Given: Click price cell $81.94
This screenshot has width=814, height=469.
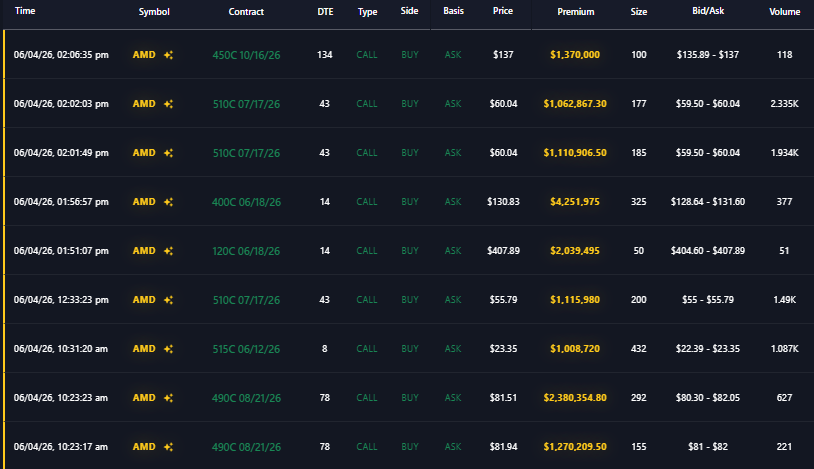Looking at the screenshot, I should coord(503,447).
